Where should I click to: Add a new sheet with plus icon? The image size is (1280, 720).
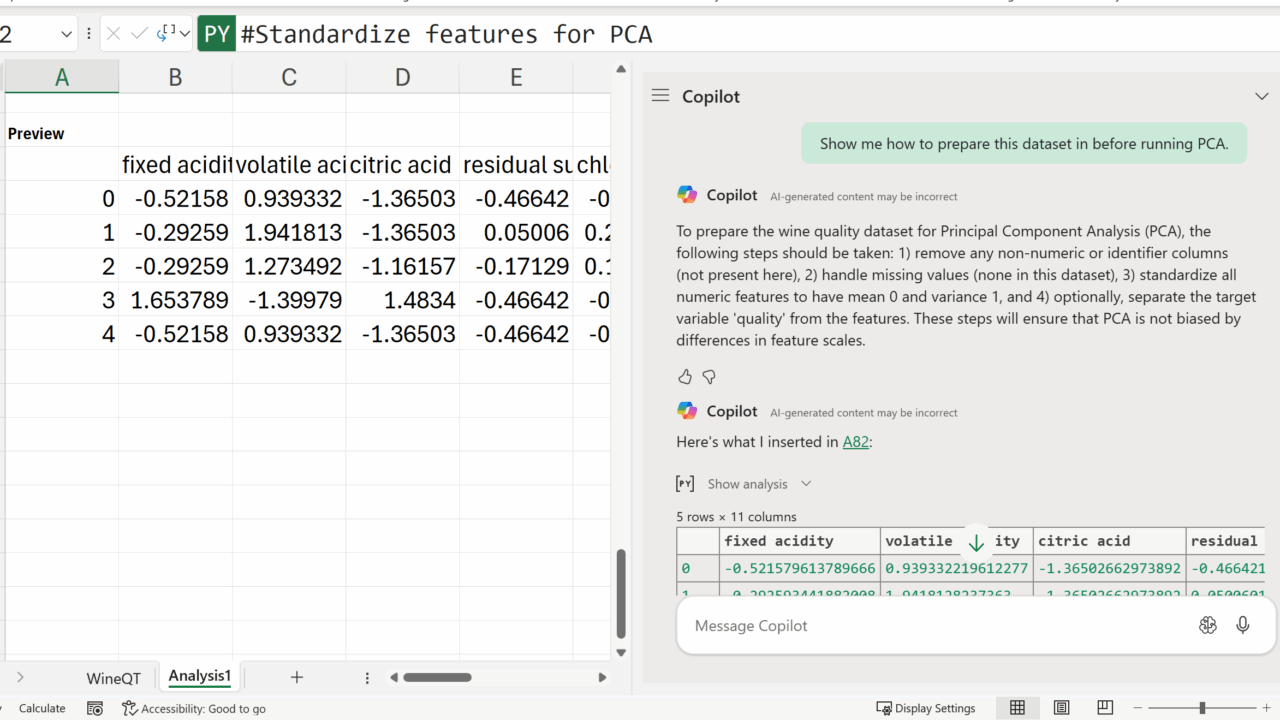tap(296, 677)
